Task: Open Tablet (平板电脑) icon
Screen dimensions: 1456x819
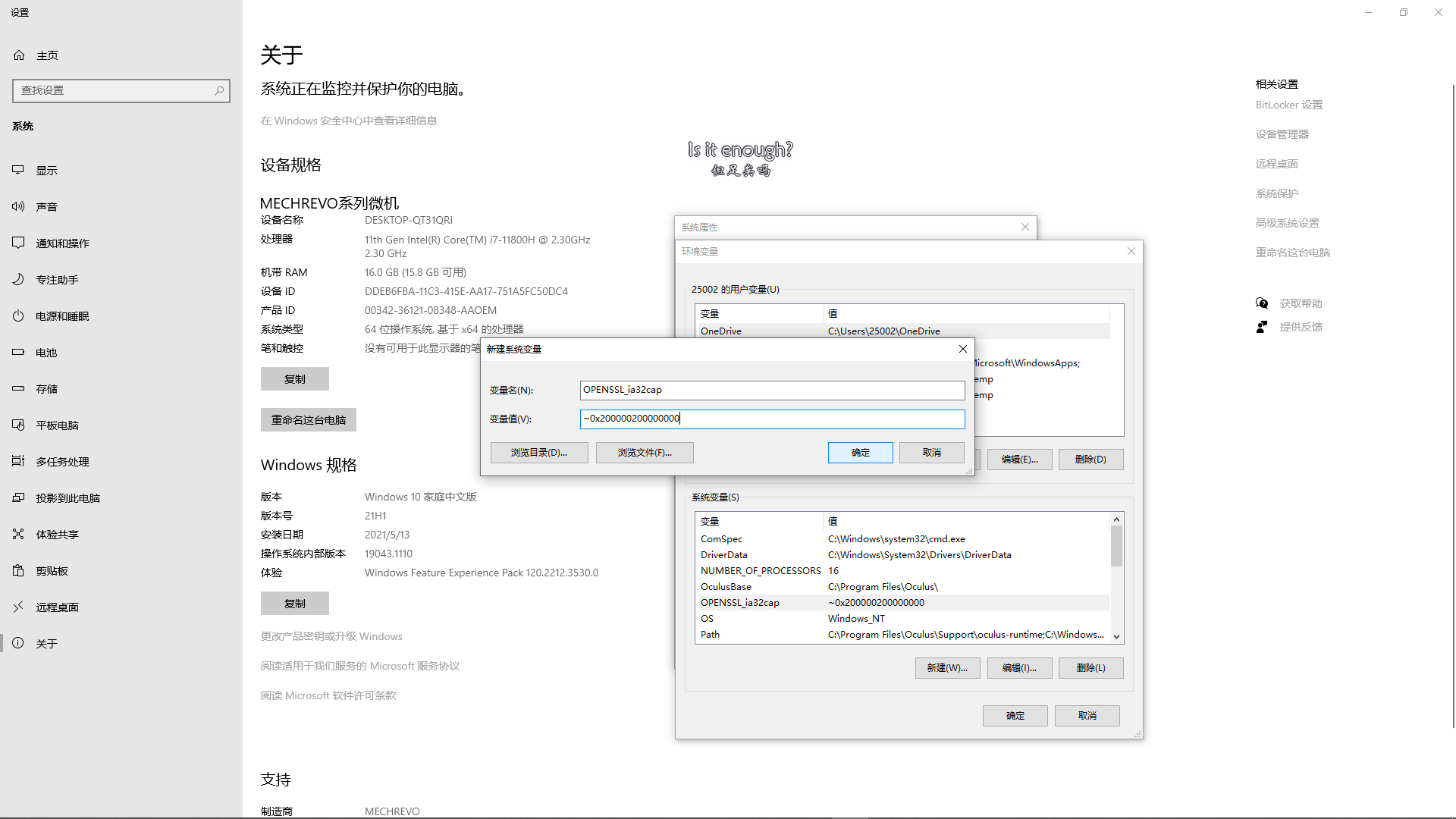Action: coord(18,425)
